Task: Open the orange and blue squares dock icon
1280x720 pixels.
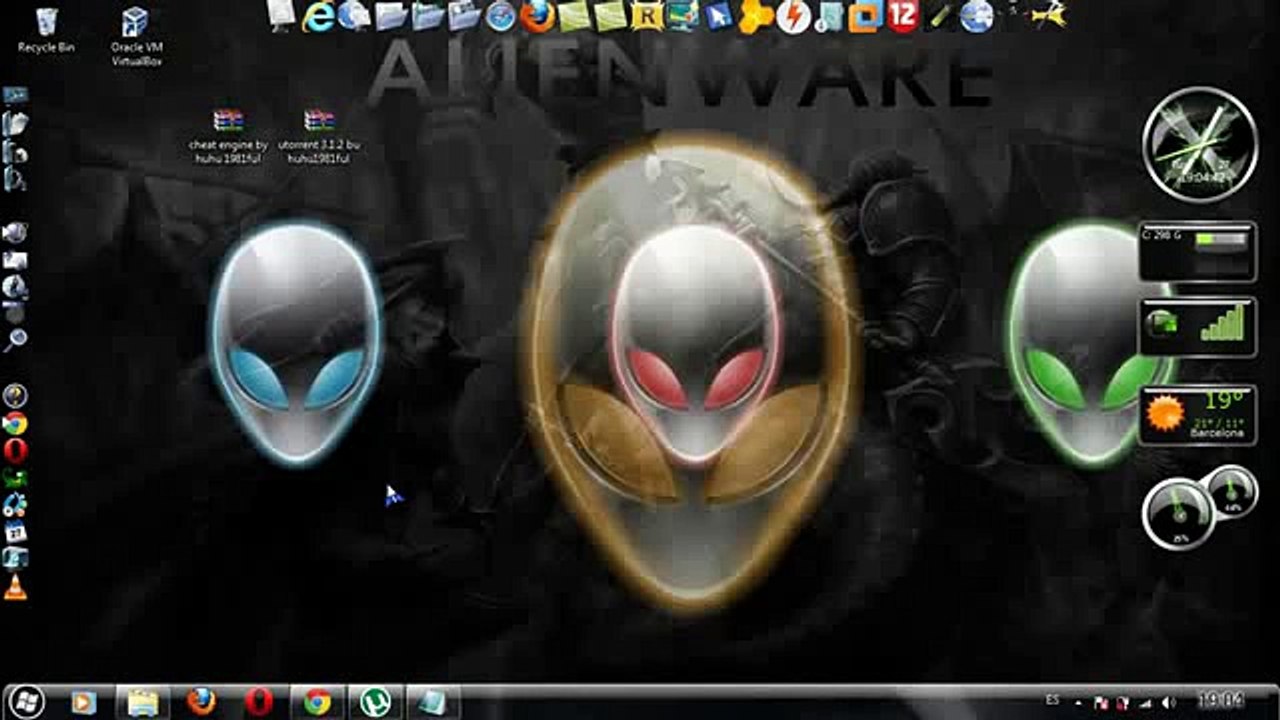Action: 866,17
